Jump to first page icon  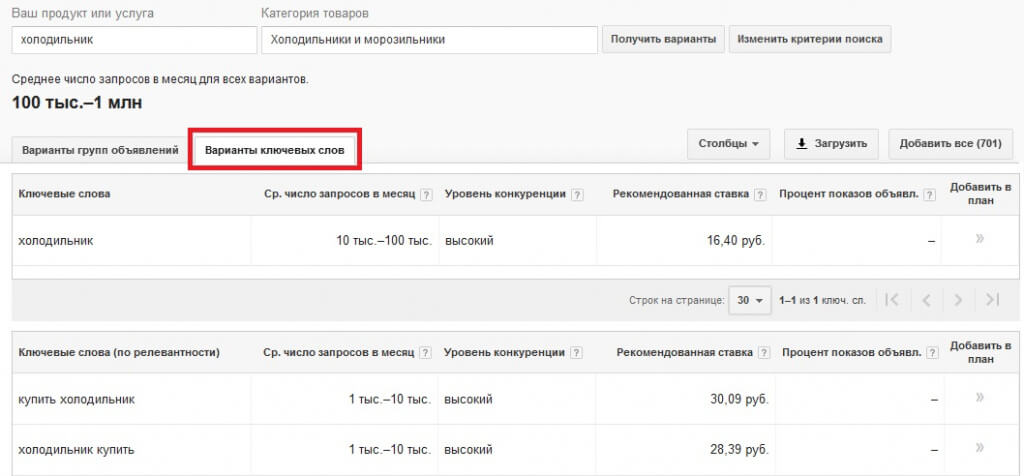pyautogui.click(x=892, y=300)
